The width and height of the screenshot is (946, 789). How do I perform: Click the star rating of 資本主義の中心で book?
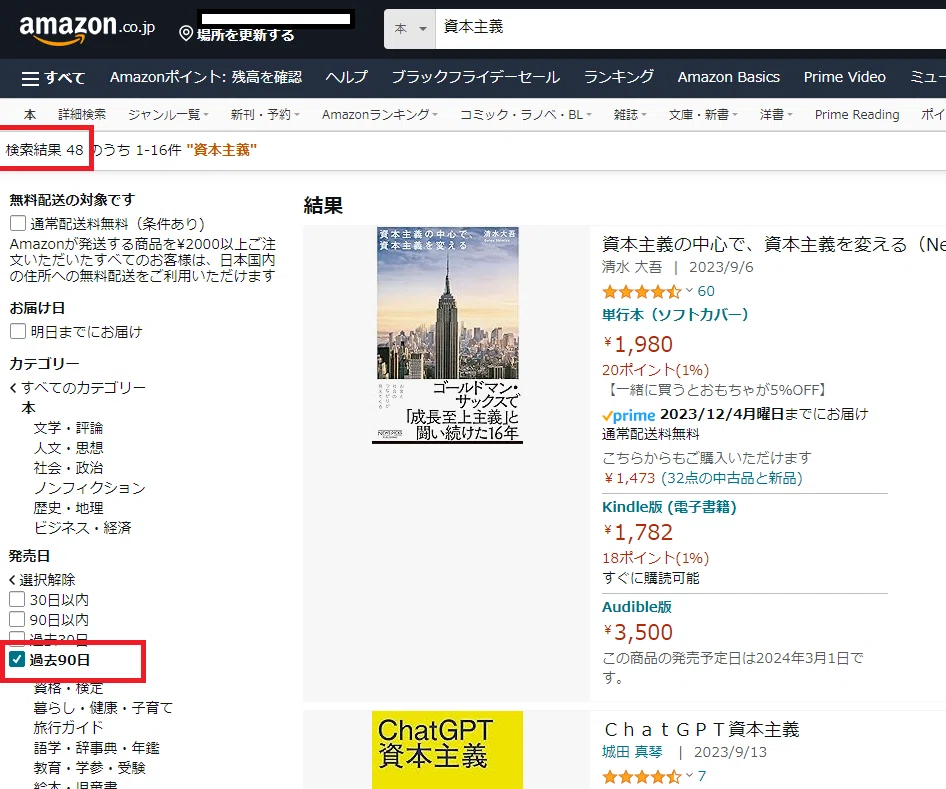click(x=642, y=292)
